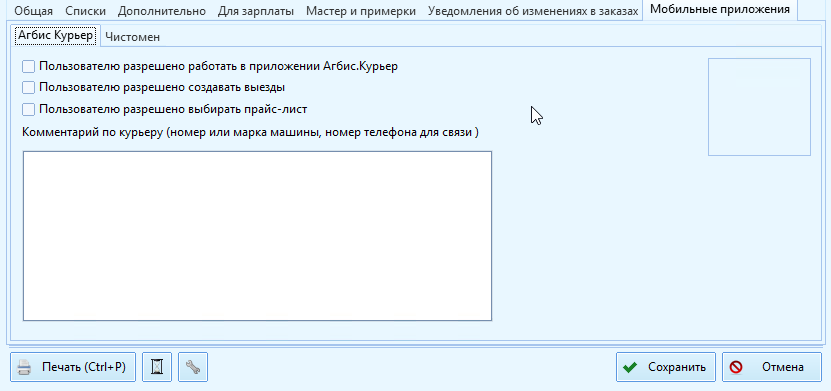Switch to the Общая tab

33,11
